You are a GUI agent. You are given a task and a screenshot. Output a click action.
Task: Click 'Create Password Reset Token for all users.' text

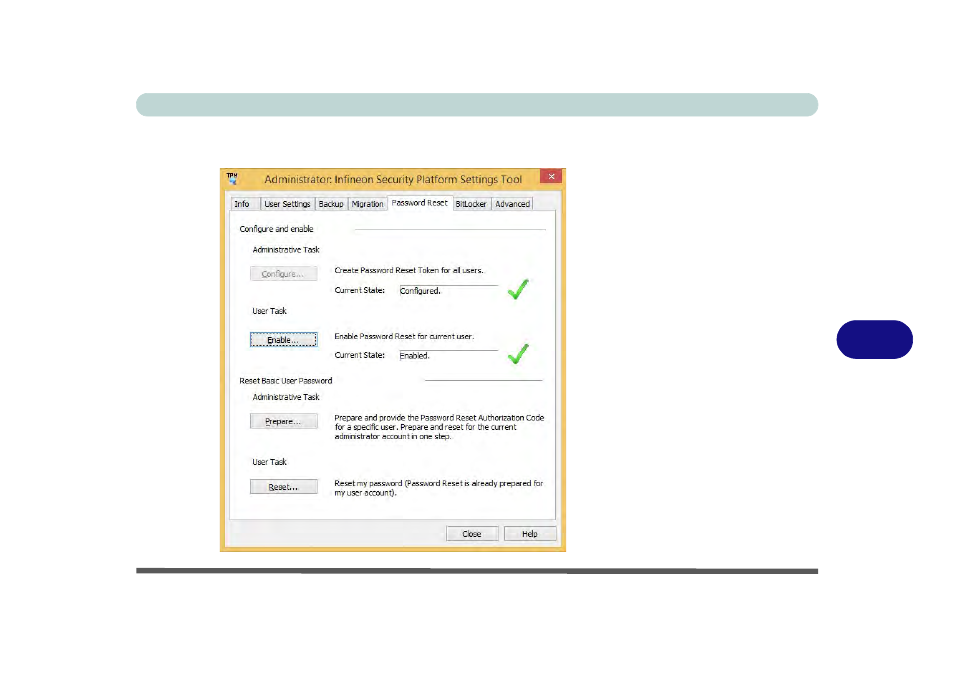(x=409, y=270)
